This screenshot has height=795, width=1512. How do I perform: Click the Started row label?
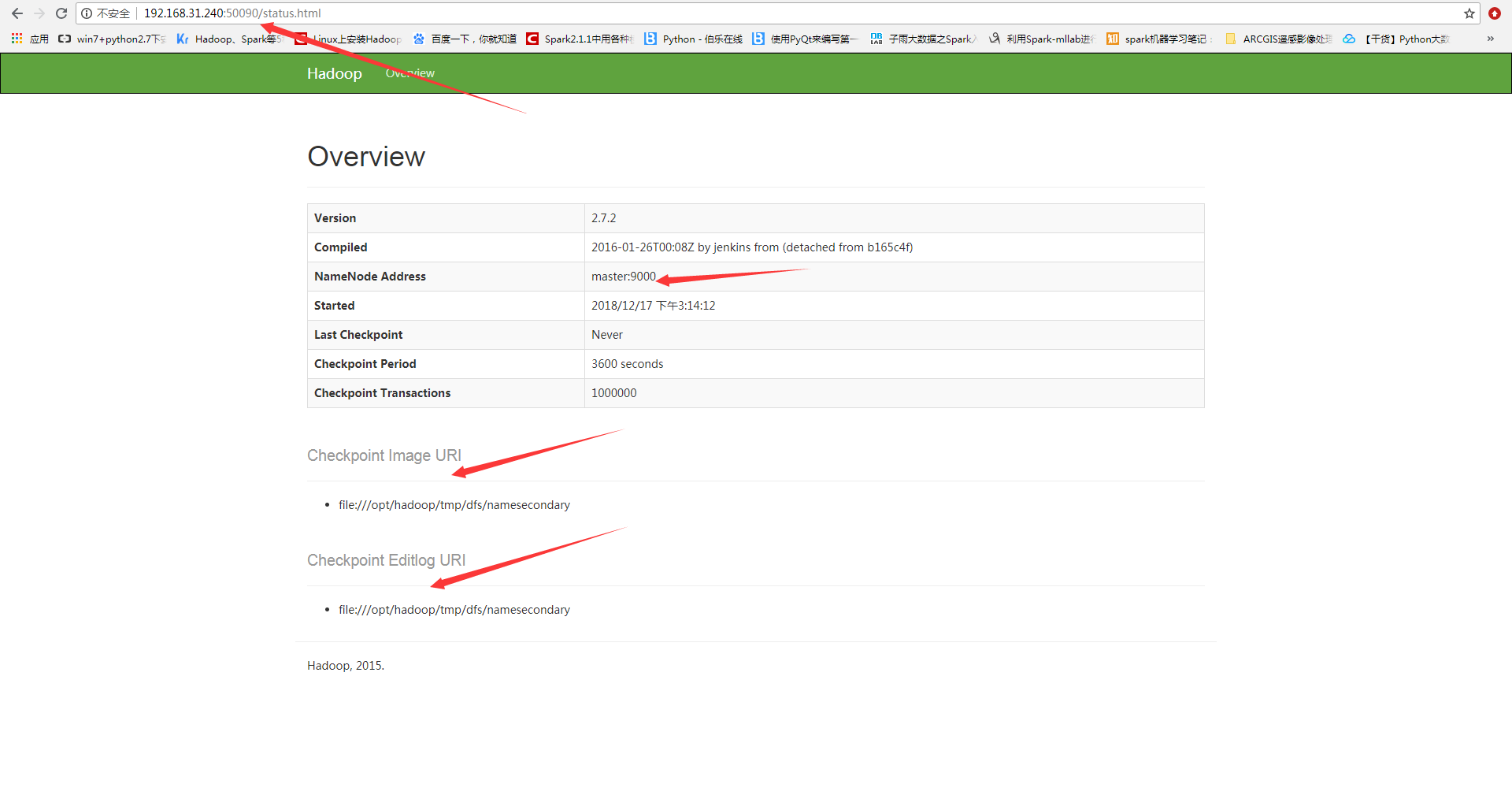(x=334, y=306)
